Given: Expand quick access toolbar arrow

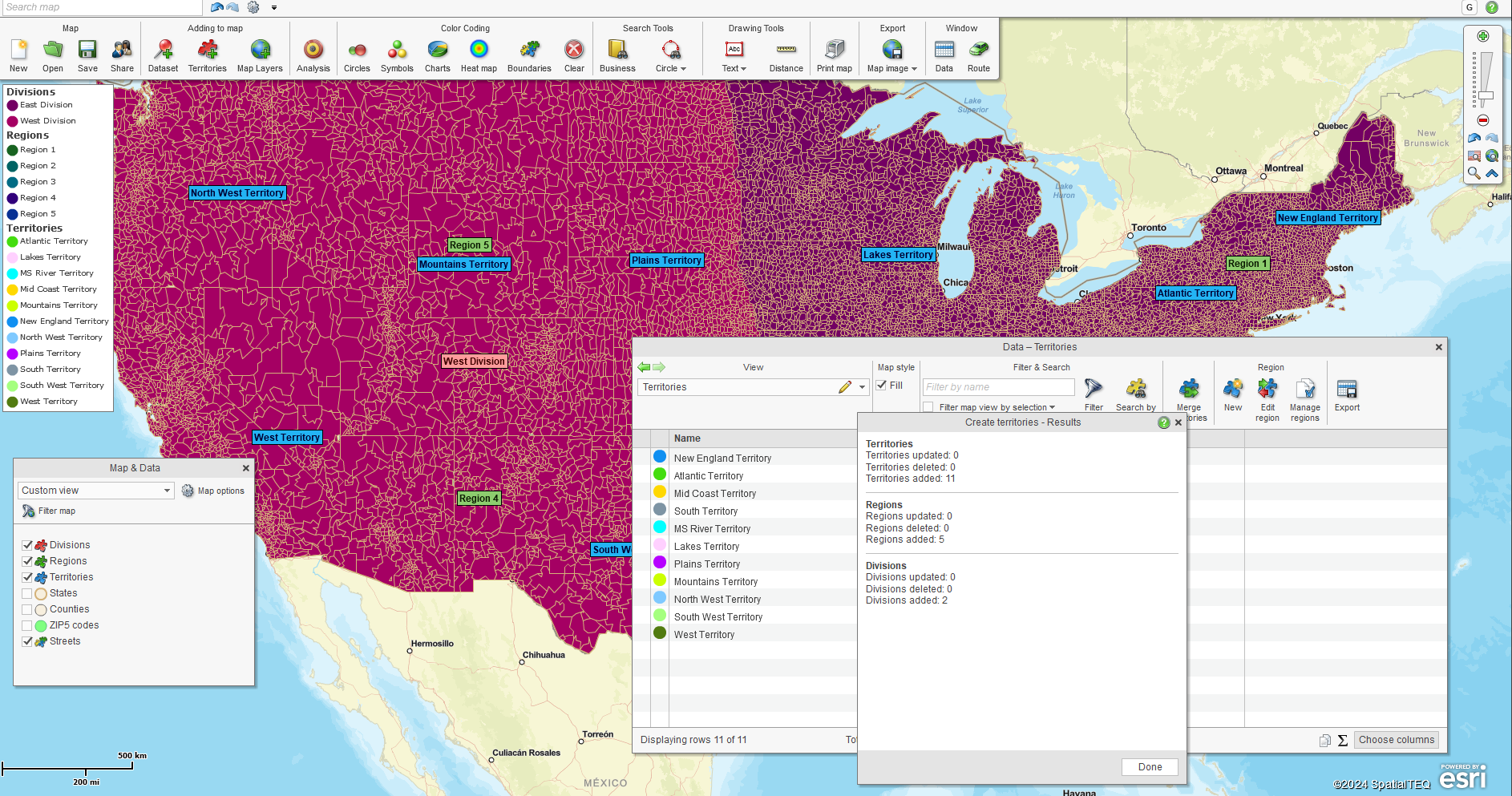Looking at the screenshot, I should (x=274, y=7).
